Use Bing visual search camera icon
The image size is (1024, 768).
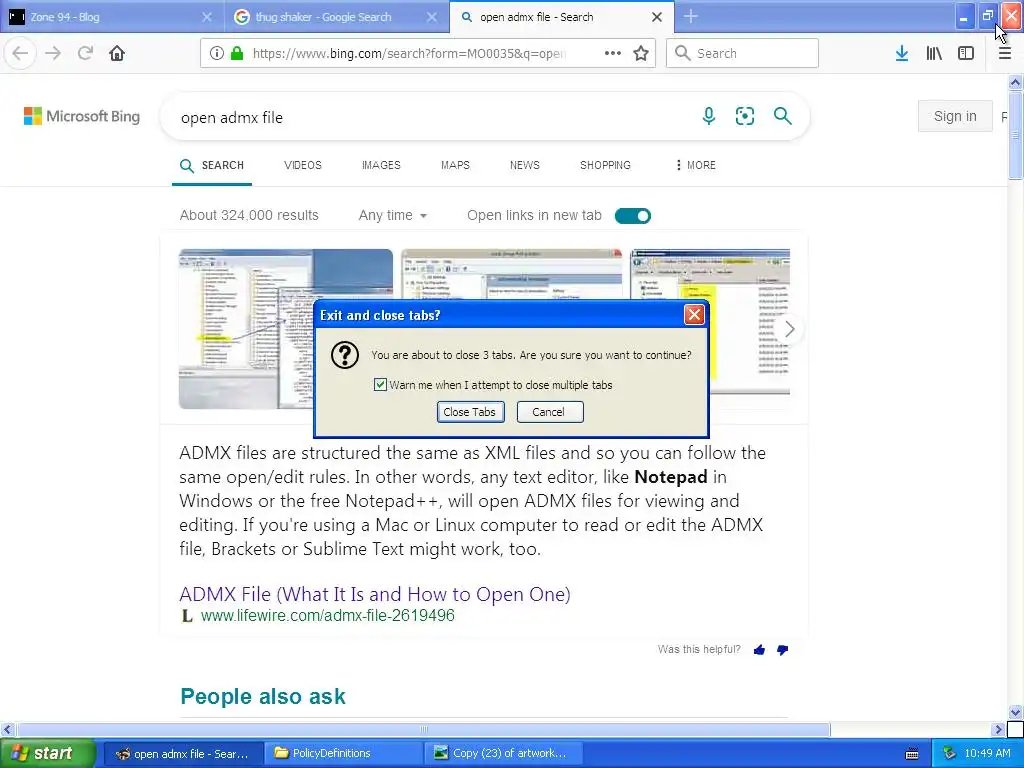(x=744, y=116)
